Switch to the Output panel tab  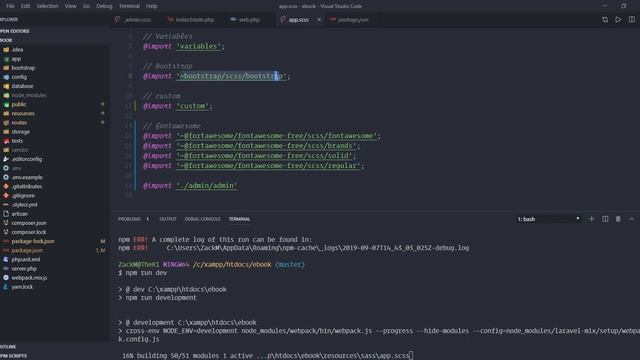click(x=168, y=219)
